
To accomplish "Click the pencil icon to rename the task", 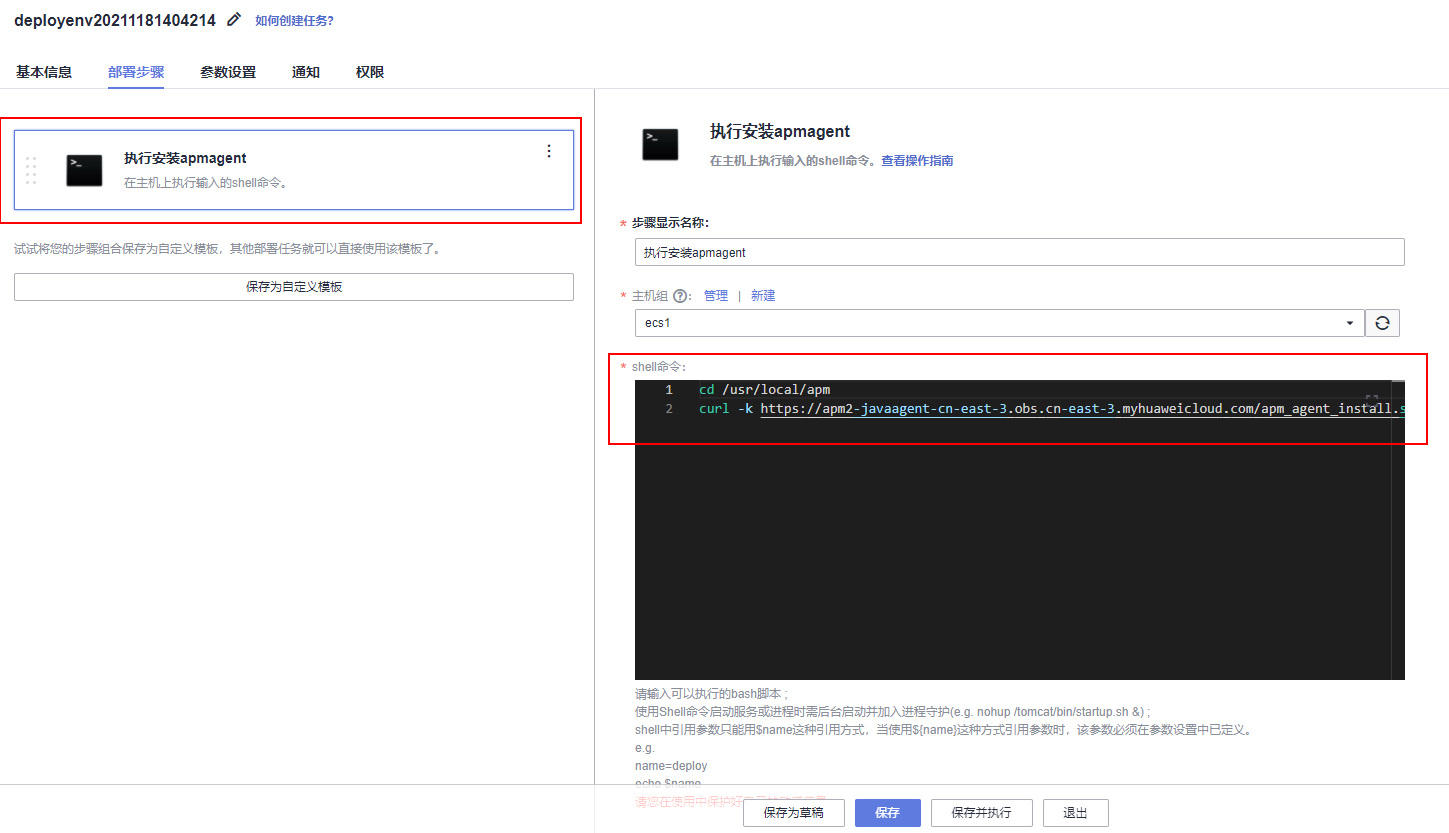I will 234,19.
